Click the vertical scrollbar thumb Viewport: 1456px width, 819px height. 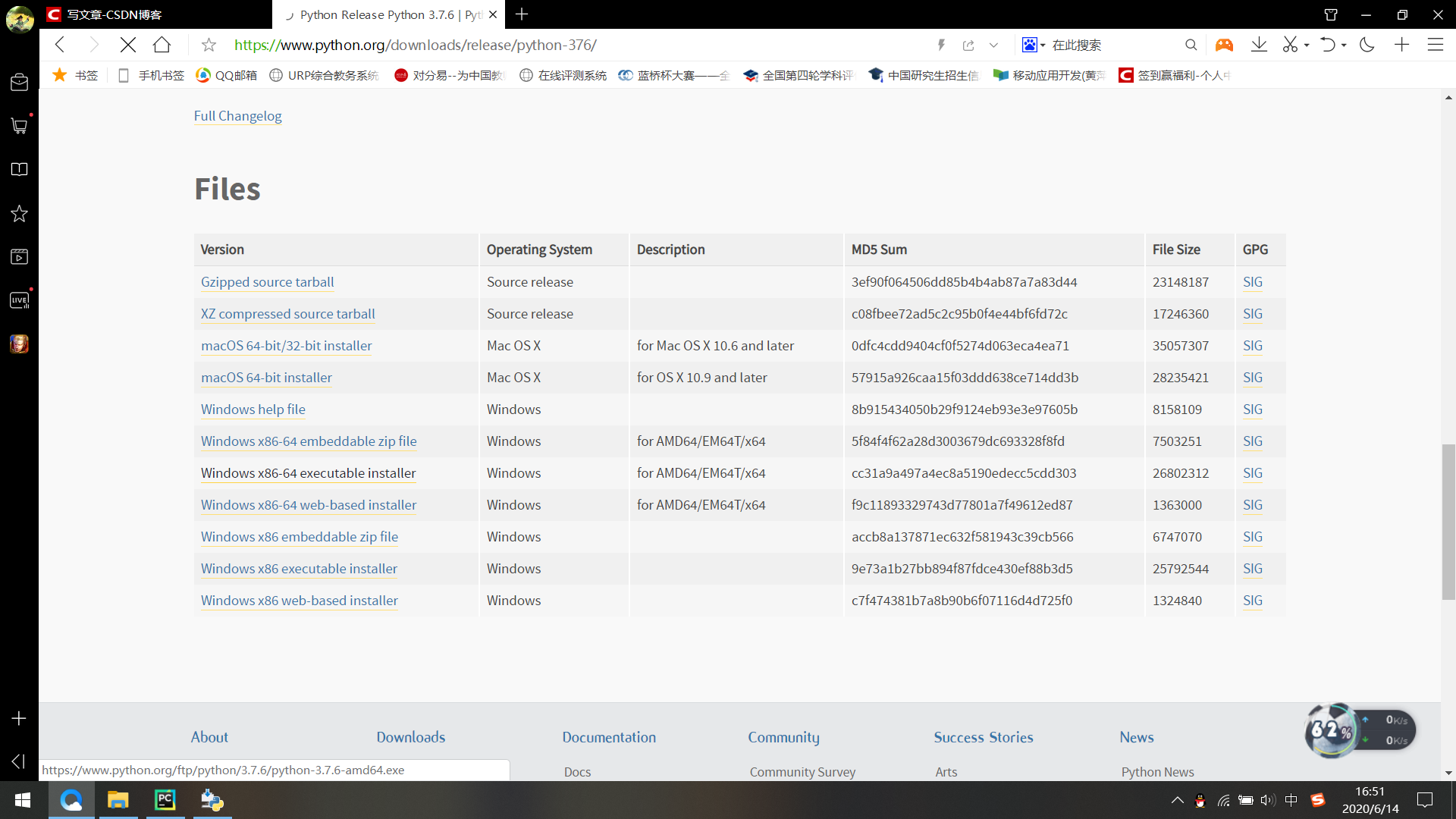coord(1448,522)
